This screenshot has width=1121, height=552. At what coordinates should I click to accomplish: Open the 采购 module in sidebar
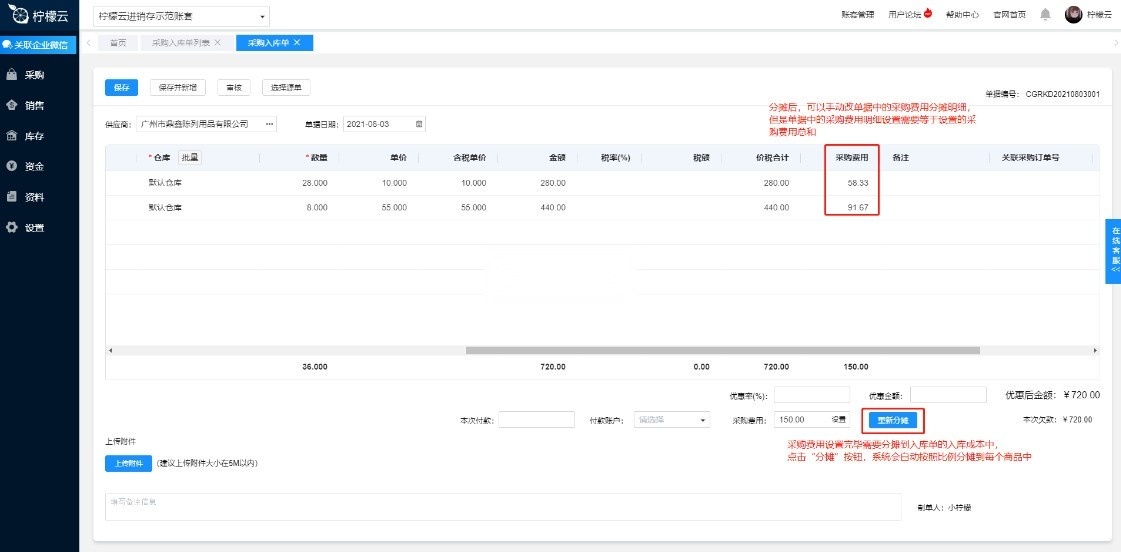pos(33,75)
